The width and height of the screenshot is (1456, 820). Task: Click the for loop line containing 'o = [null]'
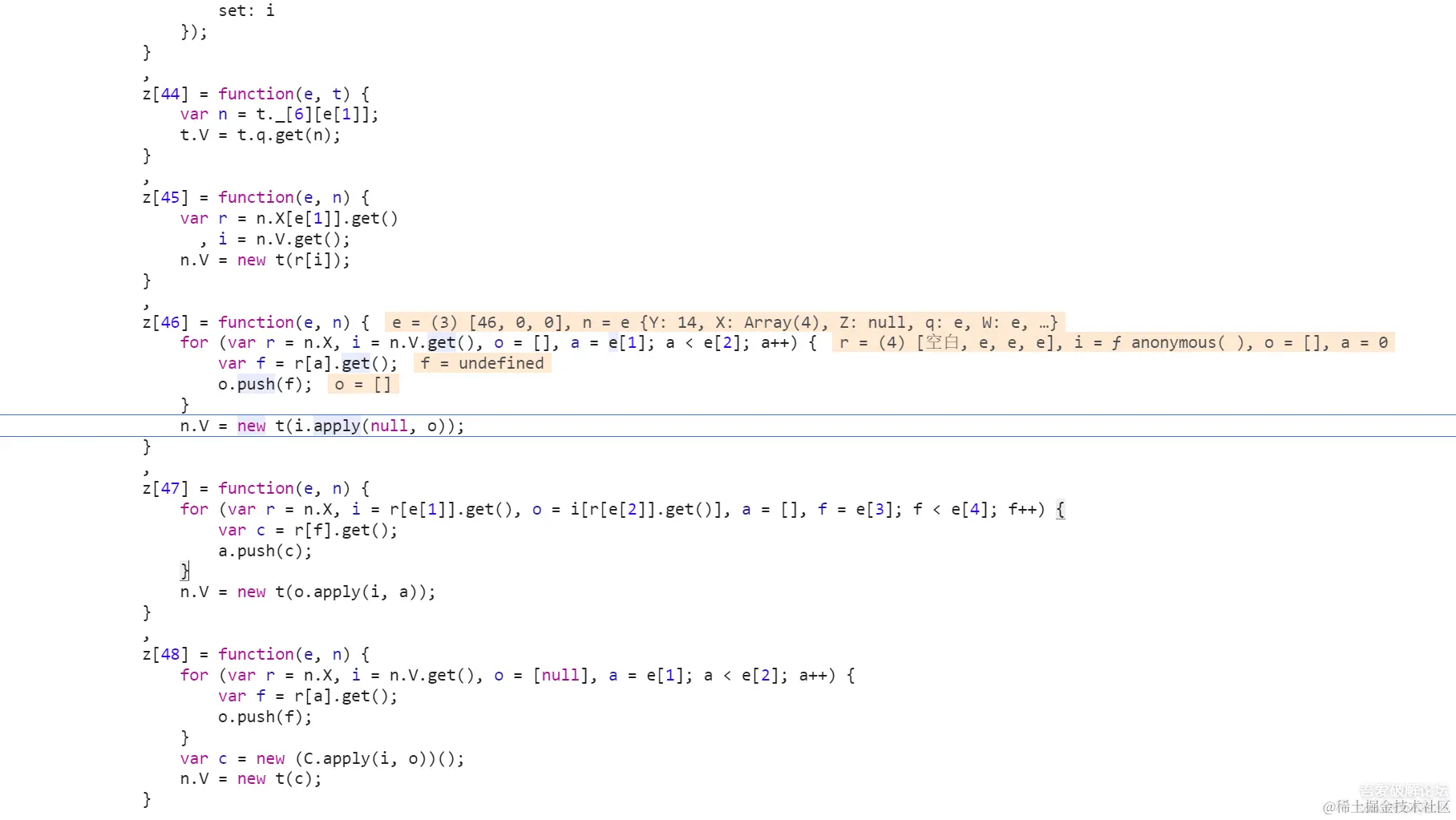tap(517, 675)
